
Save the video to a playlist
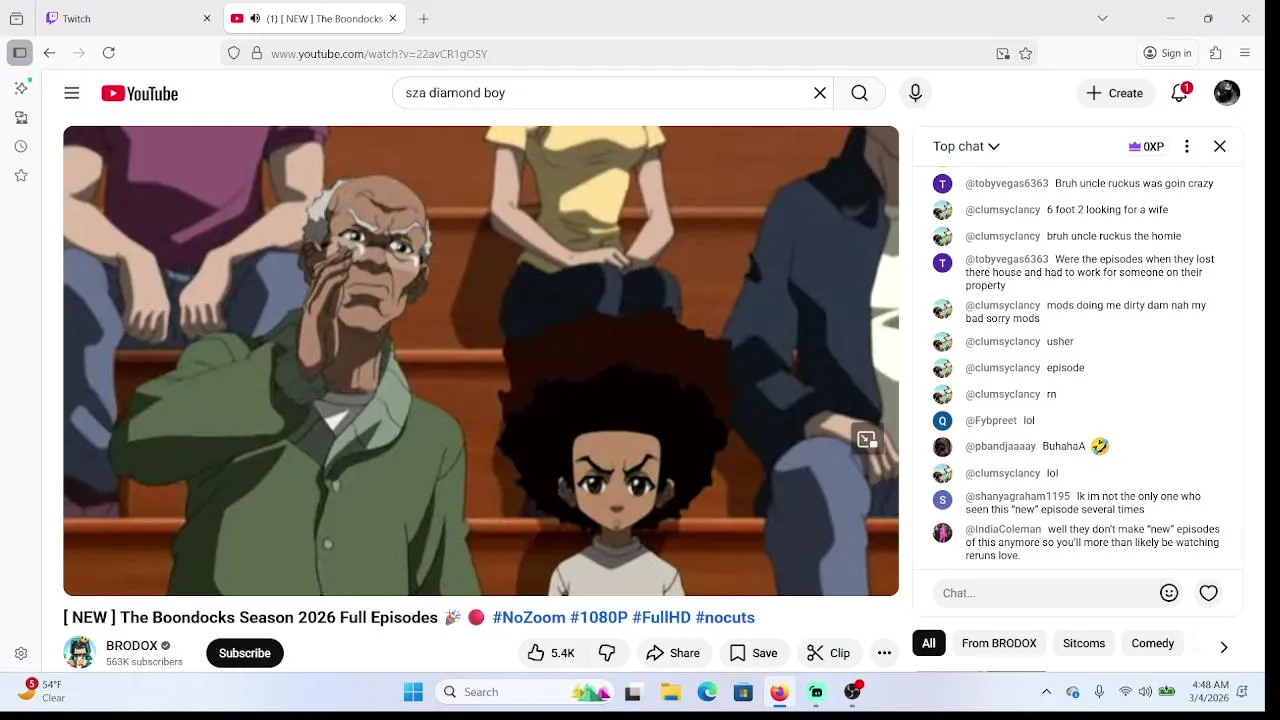coord(753,653)
